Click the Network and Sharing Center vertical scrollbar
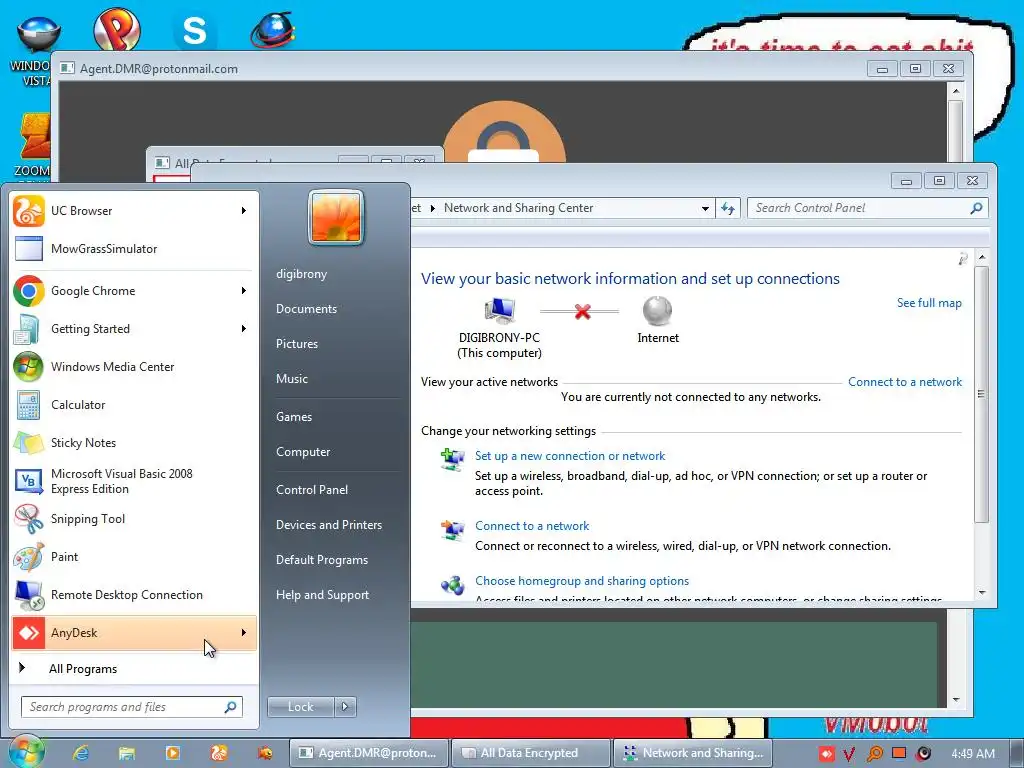This screenshot has width=1024, height=768. click(x=982, y=394)
